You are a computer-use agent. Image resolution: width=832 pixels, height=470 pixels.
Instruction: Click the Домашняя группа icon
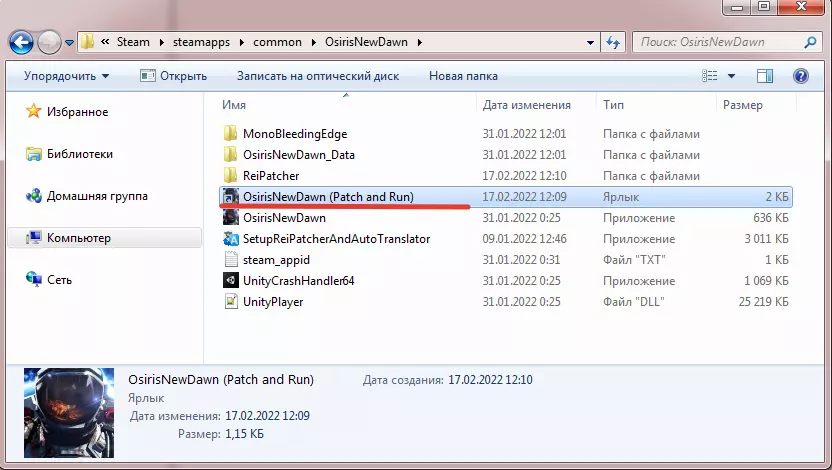33,196
